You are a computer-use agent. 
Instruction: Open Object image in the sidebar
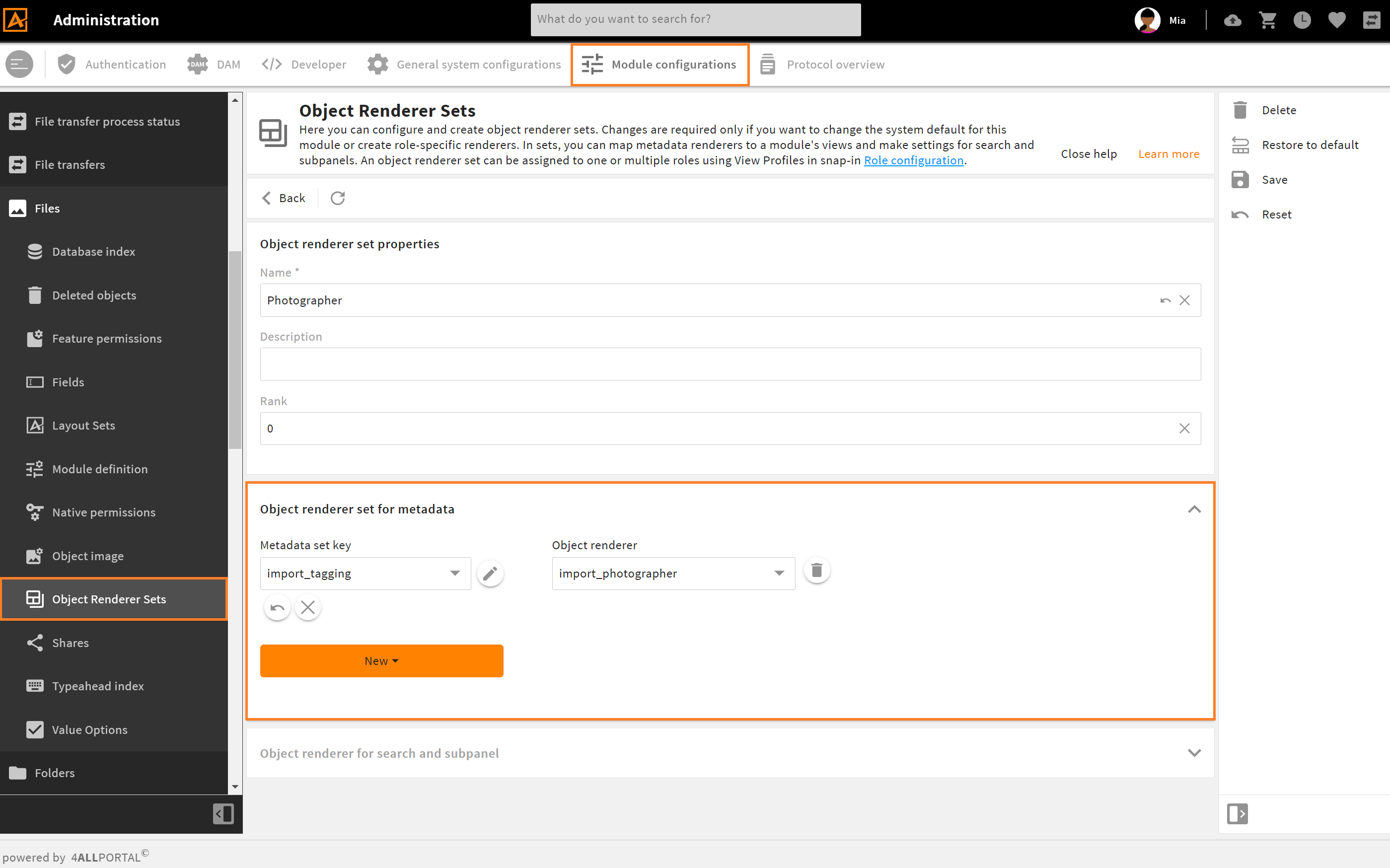114,556
